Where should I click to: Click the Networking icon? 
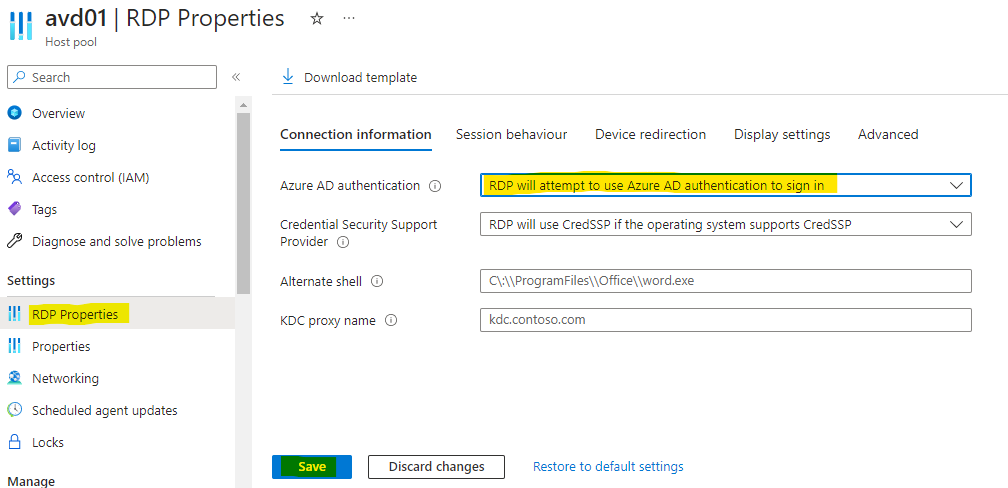click(x=14, y=378)
